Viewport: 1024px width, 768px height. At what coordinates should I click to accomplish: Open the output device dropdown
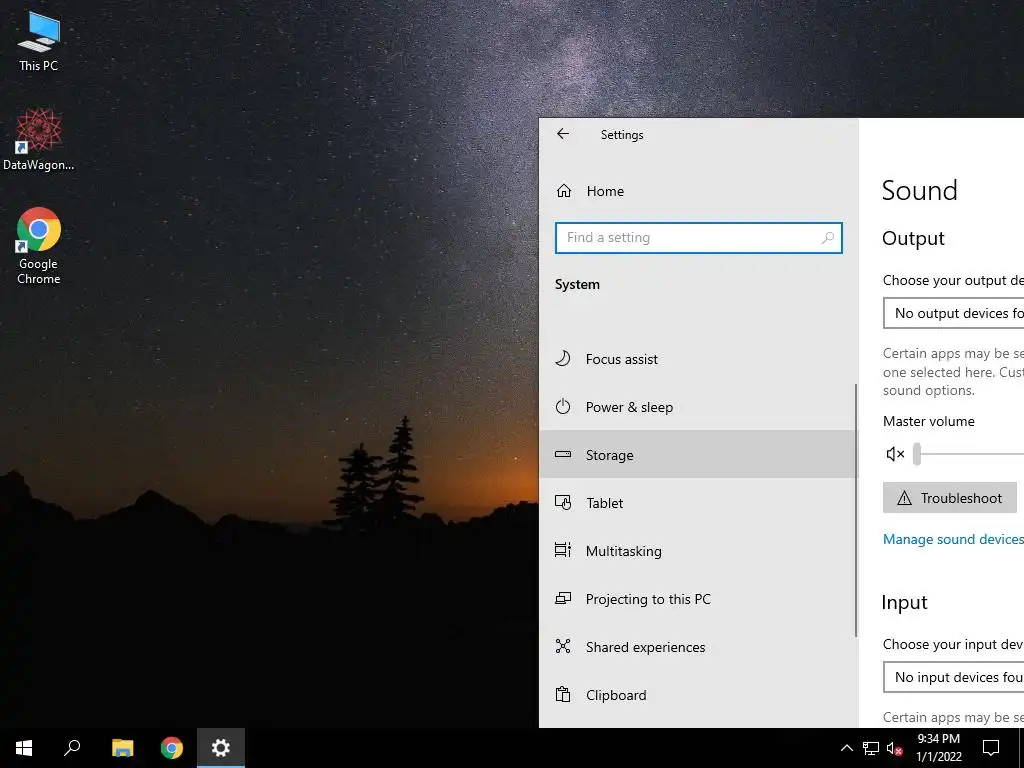point(953,313)
